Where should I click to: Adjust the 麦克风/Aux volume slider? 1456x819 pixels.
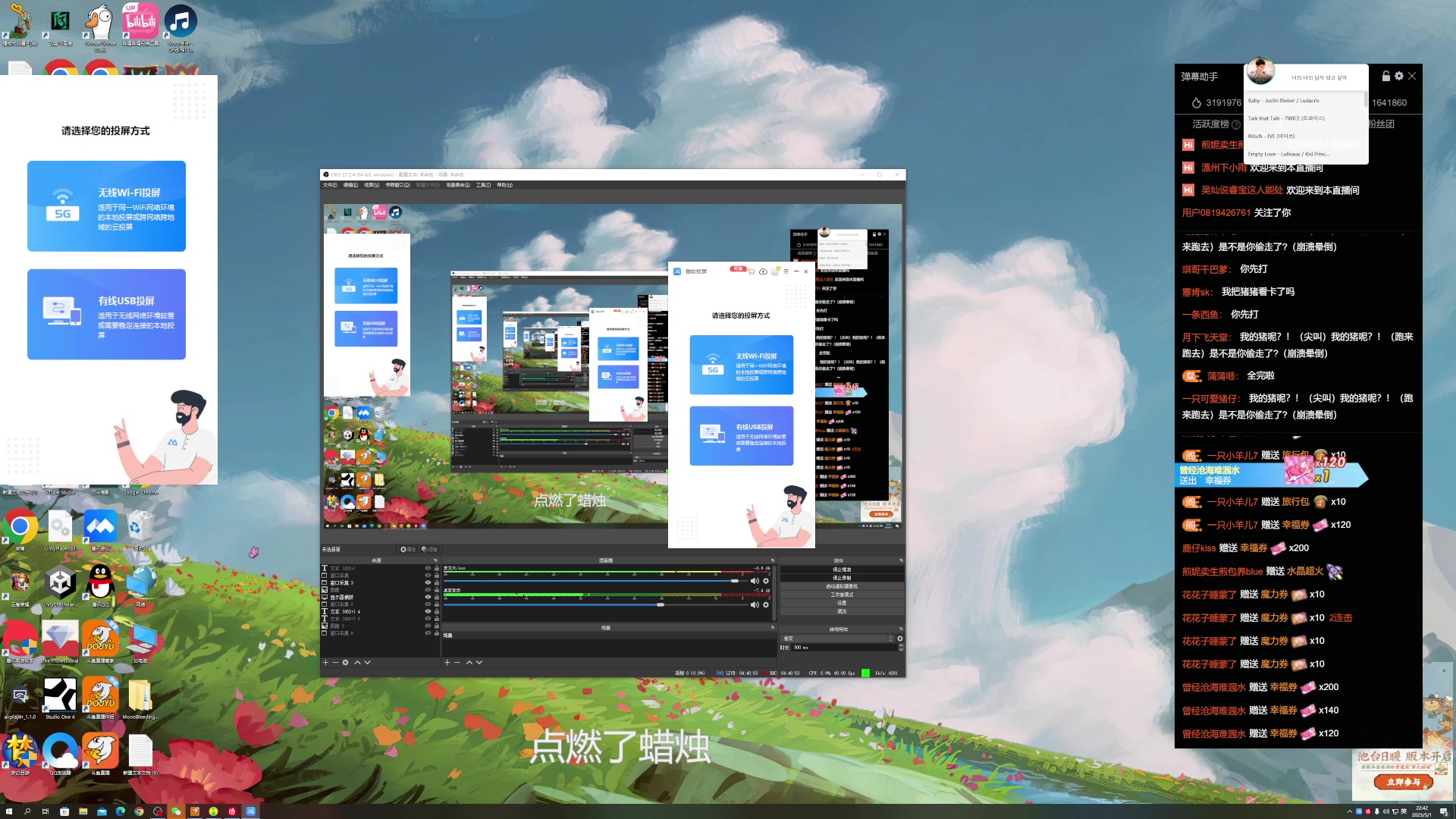pyautogui.click(x=734, y=581)
